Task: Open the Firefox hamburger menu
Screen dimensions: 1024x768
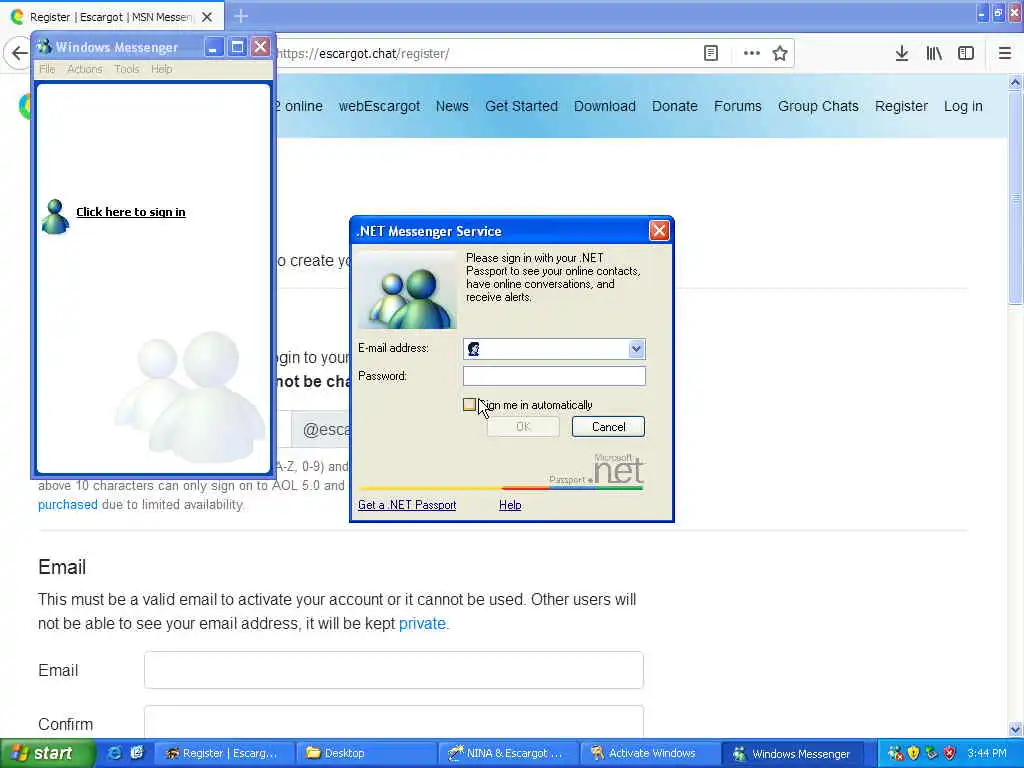Action: coord(1005,54)
